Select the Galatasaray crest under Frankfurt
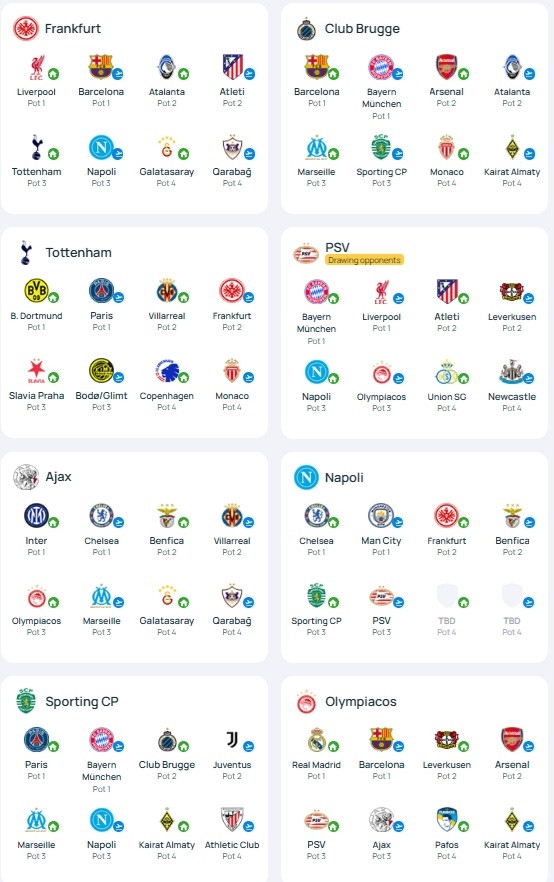This screenshot has width=554, height=882. click(166, 147)
